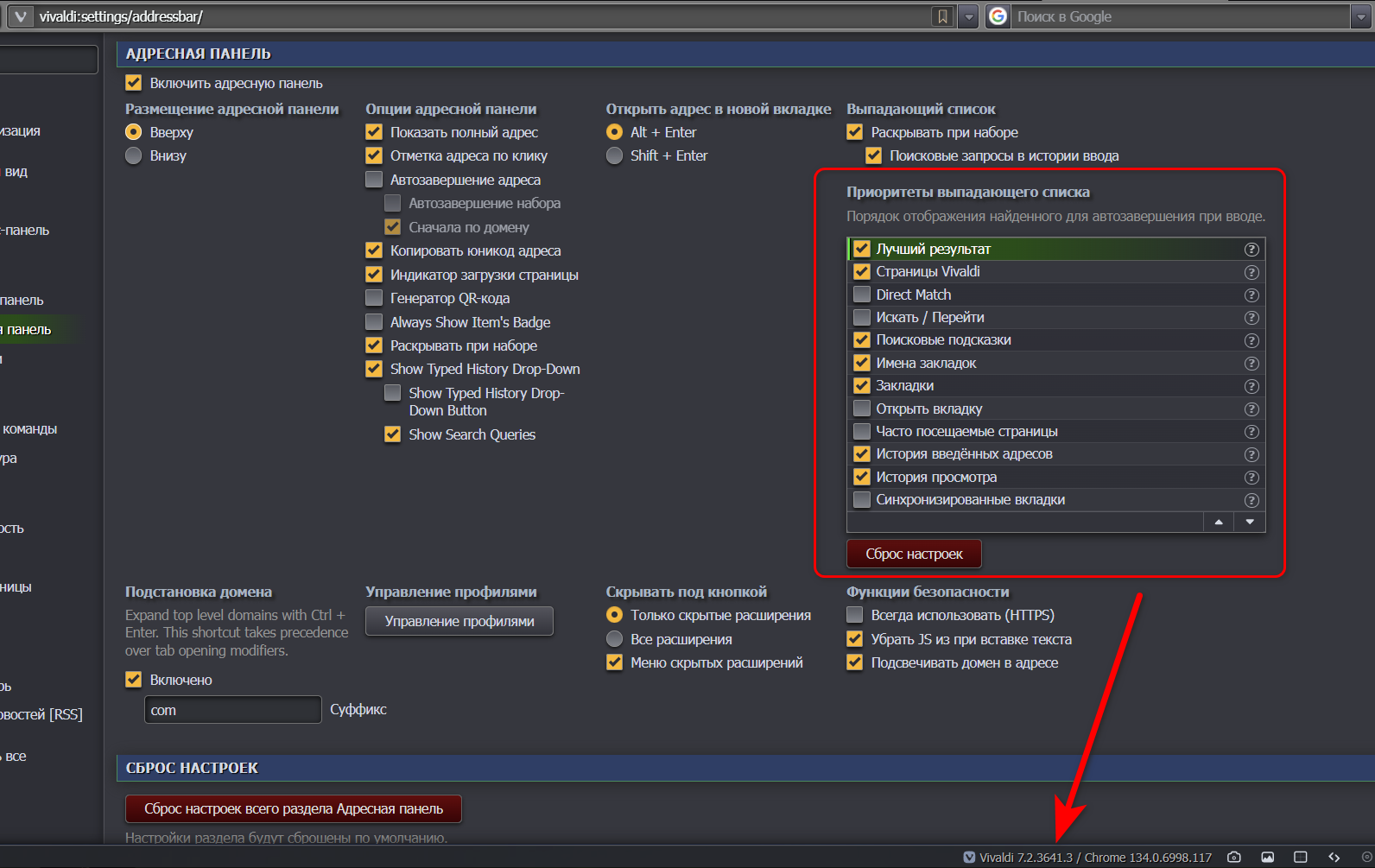
Task: Click Сброс настроек button under priorities list
Action: coord(914,554)
